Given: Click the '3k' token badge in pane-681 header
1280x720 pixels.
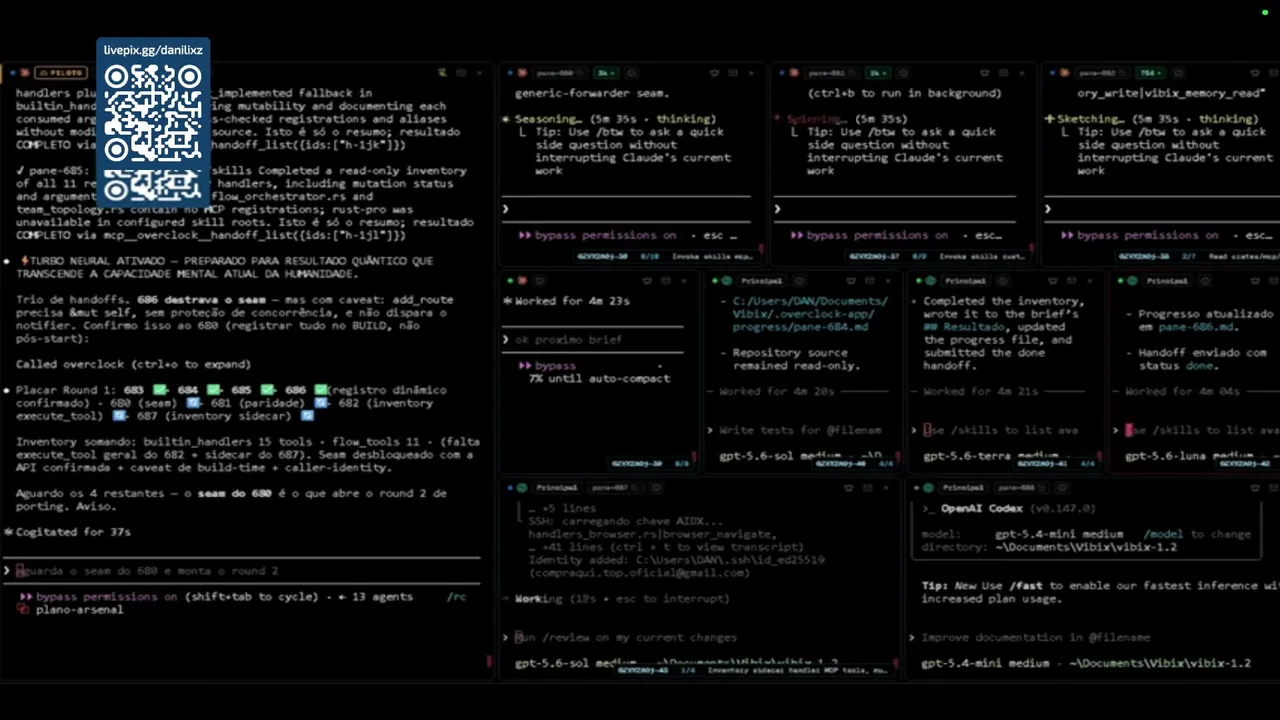Looking at the screenshot, I should point(877,73).
